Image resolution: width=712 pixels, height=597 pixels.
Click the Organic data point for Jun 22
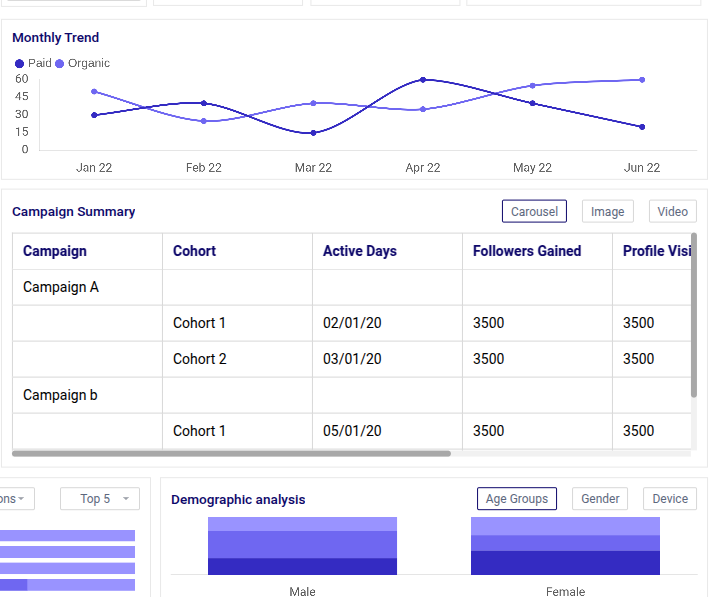coord(641,80)
